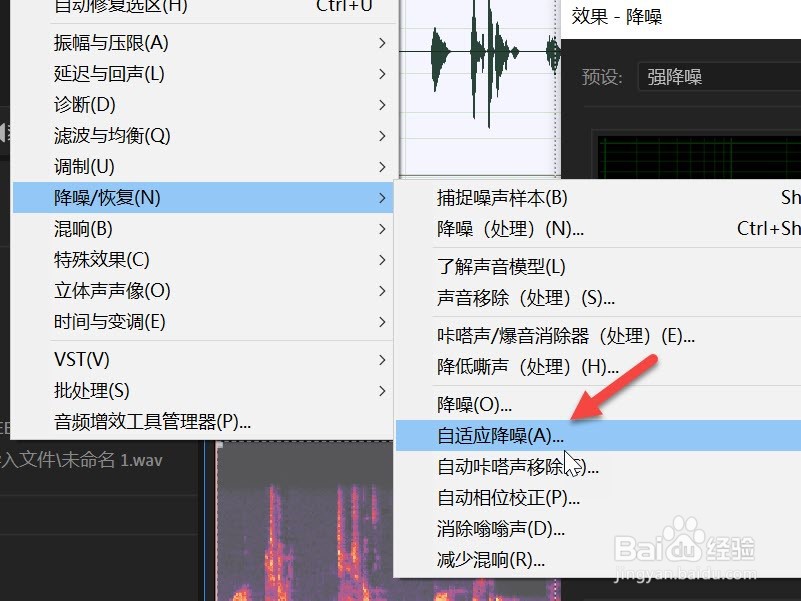Expand arrow beside 时间与变调(E)
801x601 pixels.
point(382,322)
